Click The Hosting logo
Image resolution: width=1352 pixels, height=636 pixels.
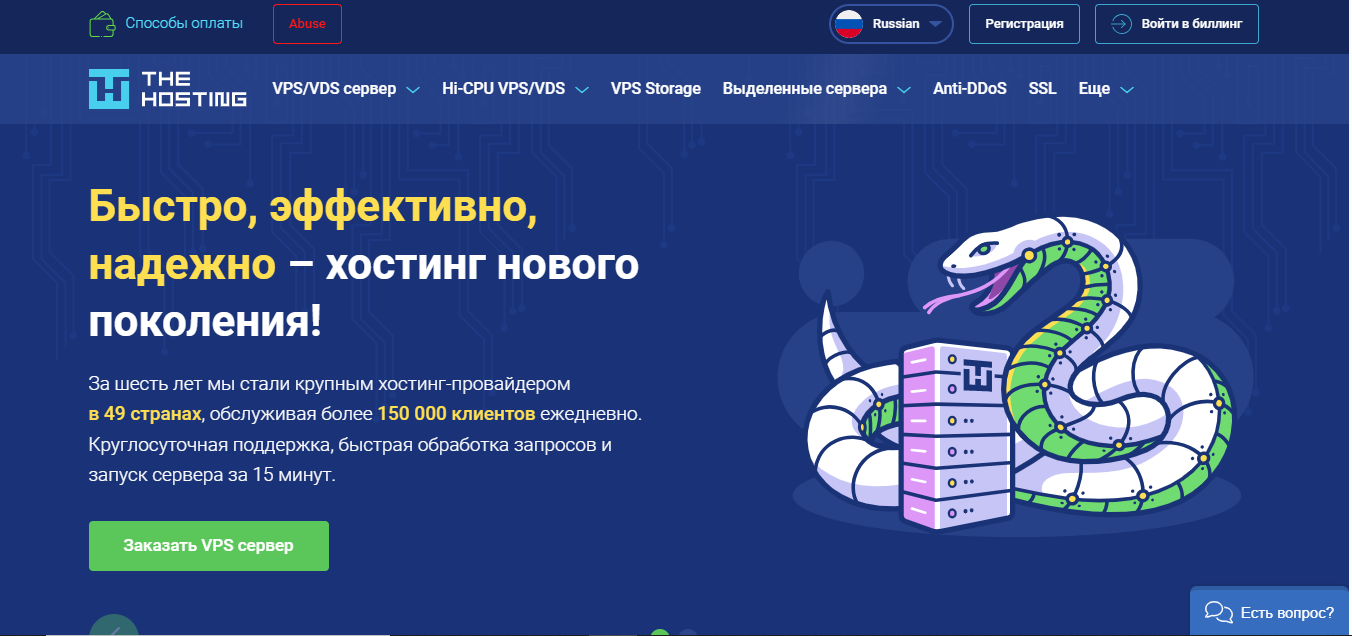pyautogui.click(x=167, y=89)
